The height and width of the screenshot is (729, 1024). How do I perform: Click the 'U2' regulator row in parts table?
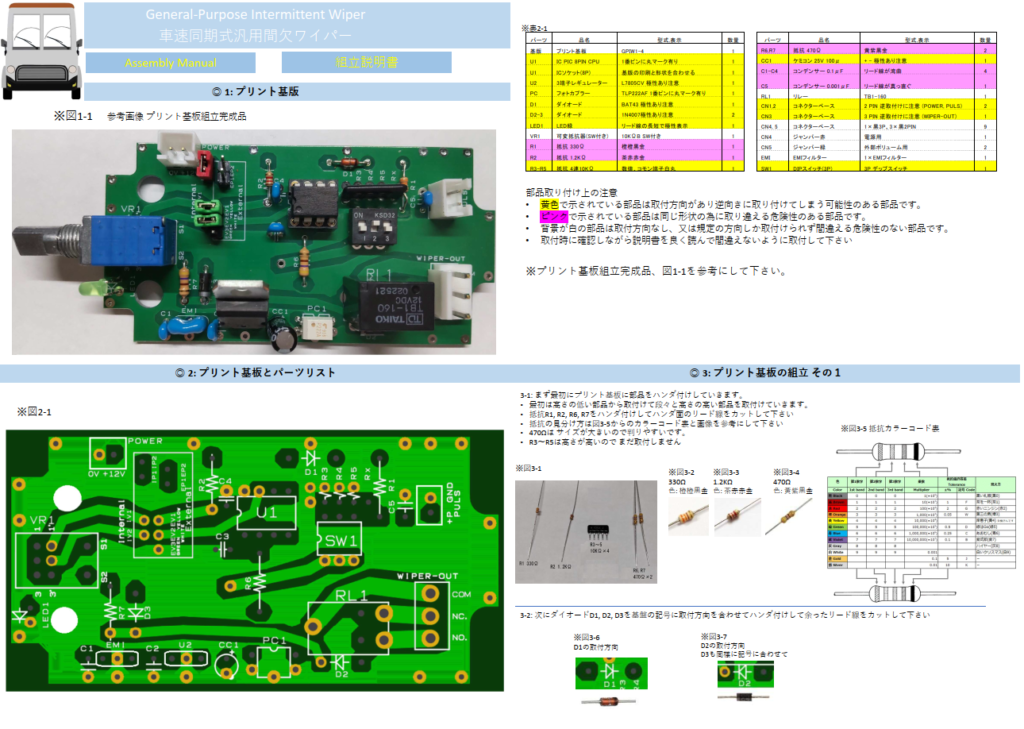pos(634,83)
